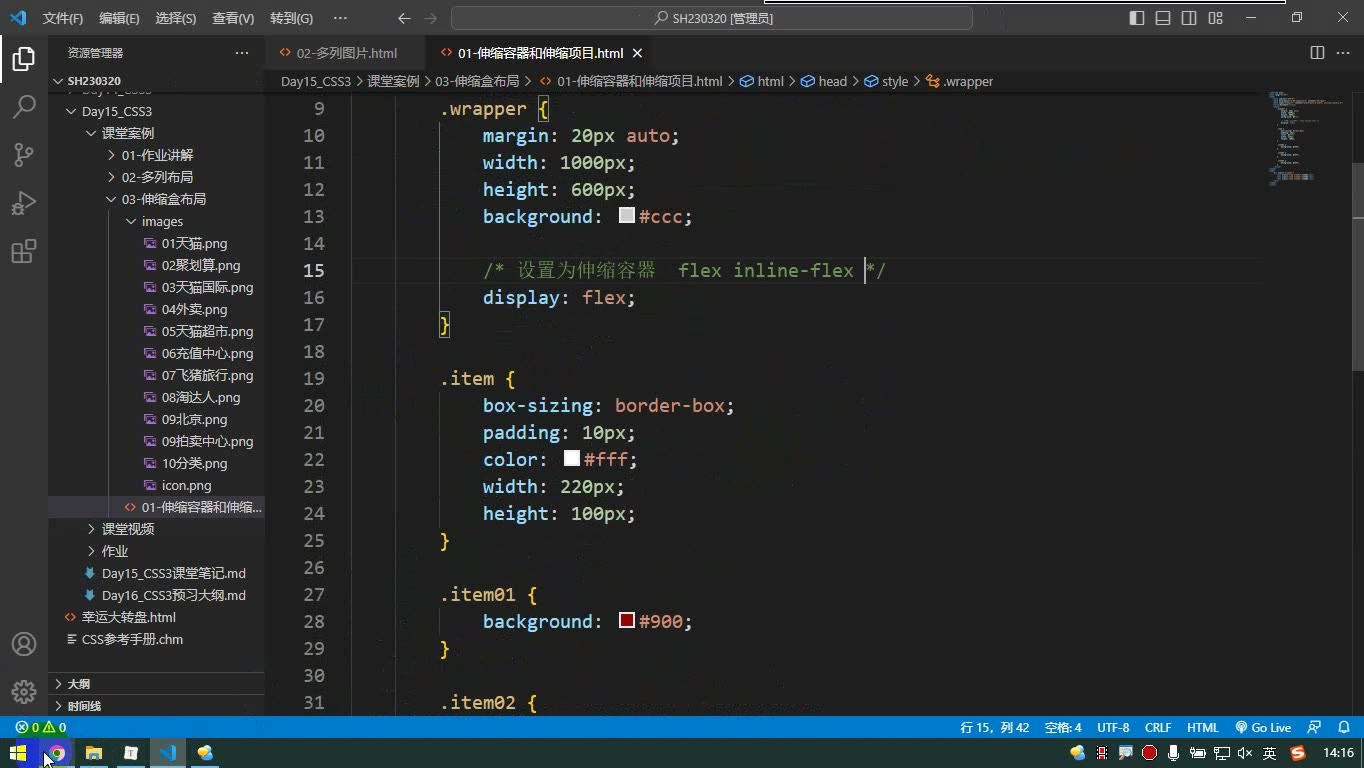Go back with the left arrow
The image size is (1364, 768).
point(404,18)
